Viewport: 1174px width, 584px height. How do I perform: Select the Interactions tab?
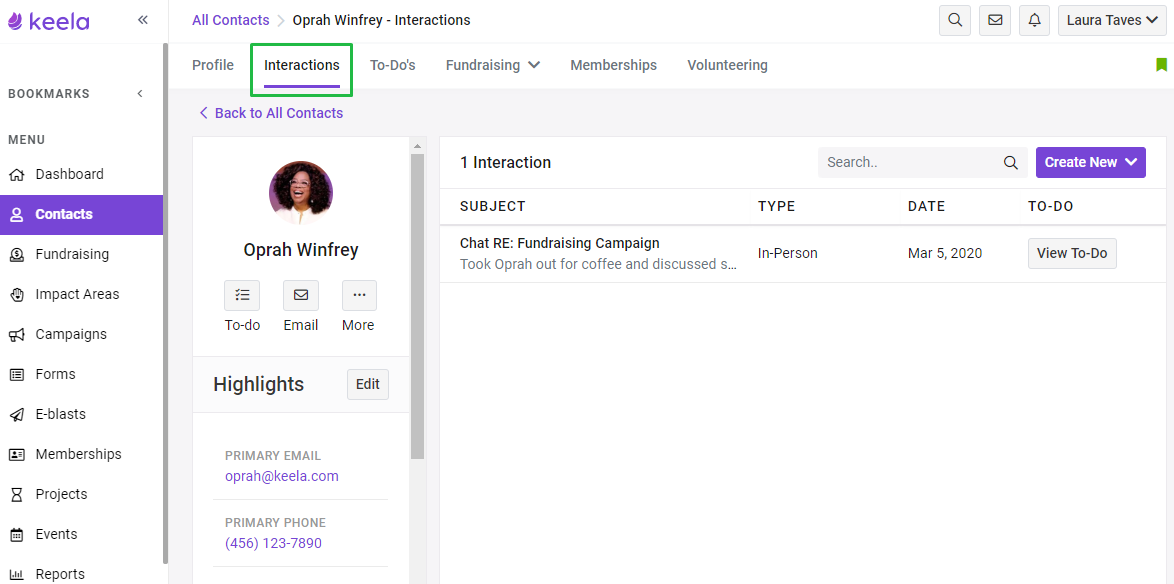(x=302, y=65)
